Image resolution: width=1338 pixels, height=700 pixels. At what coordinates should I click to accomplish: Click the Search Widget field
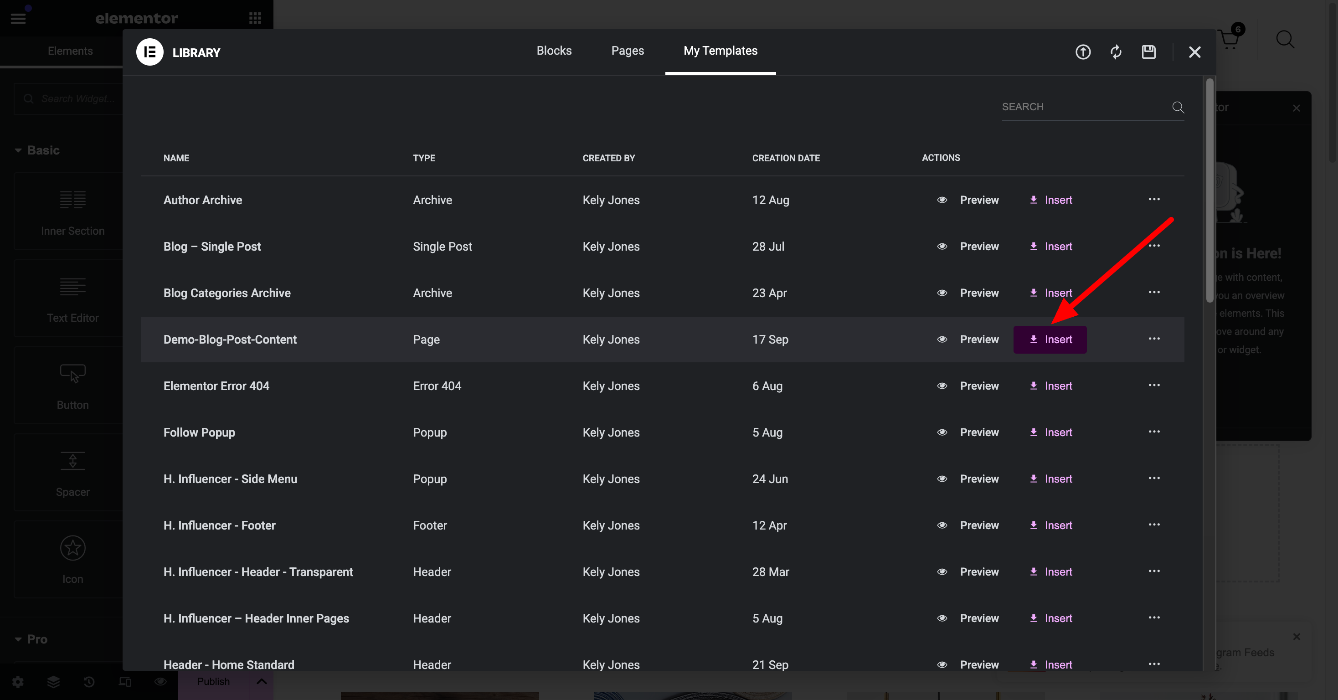[70, 99]
